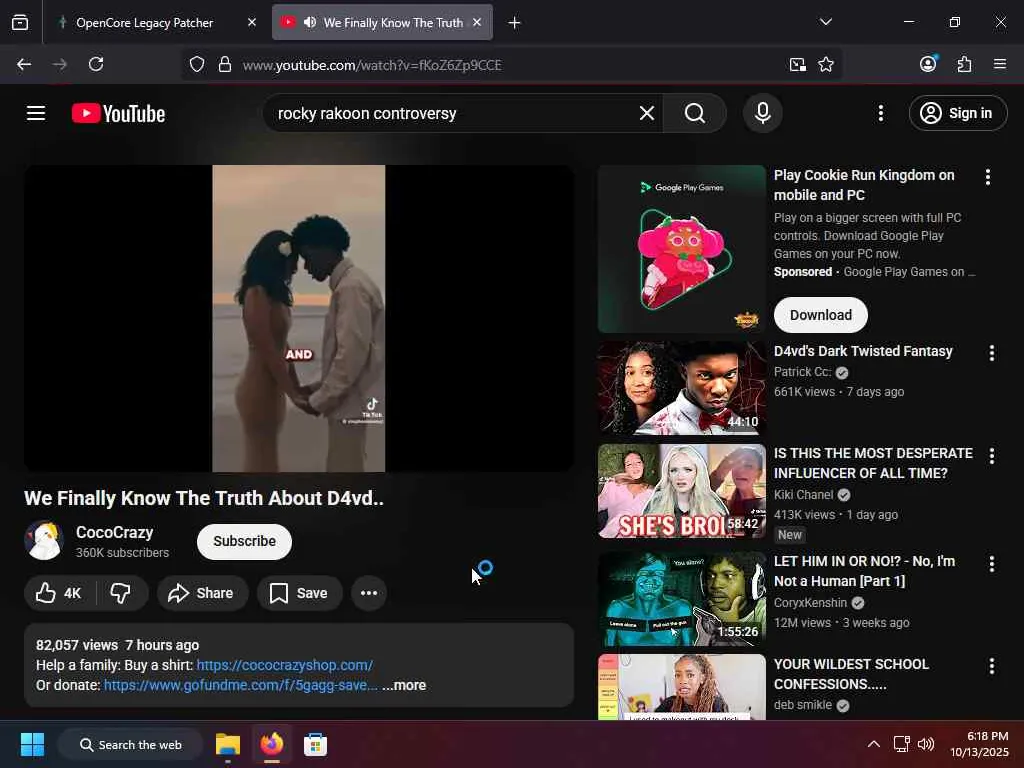Open the picture-in-picture icon in the address bar
1024x768 pixels.
coord(797,64)
